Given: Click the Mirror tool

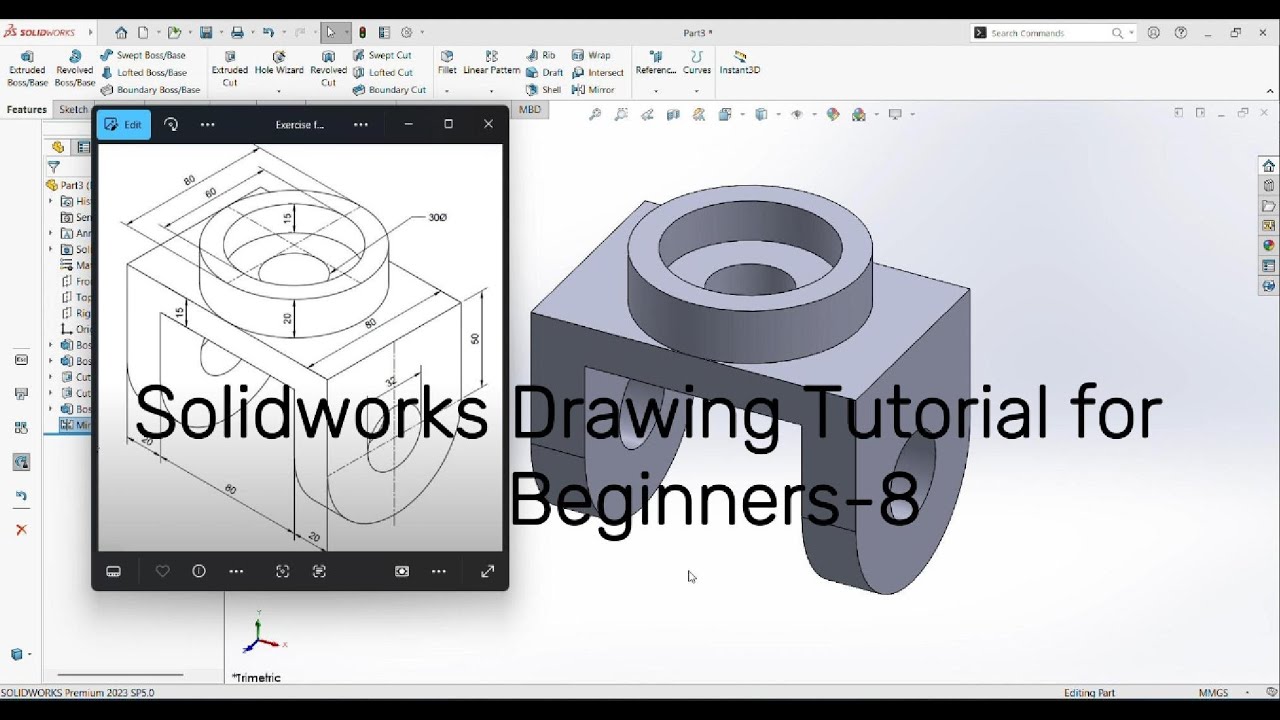Looking at the screenshot, I should 594,89.
